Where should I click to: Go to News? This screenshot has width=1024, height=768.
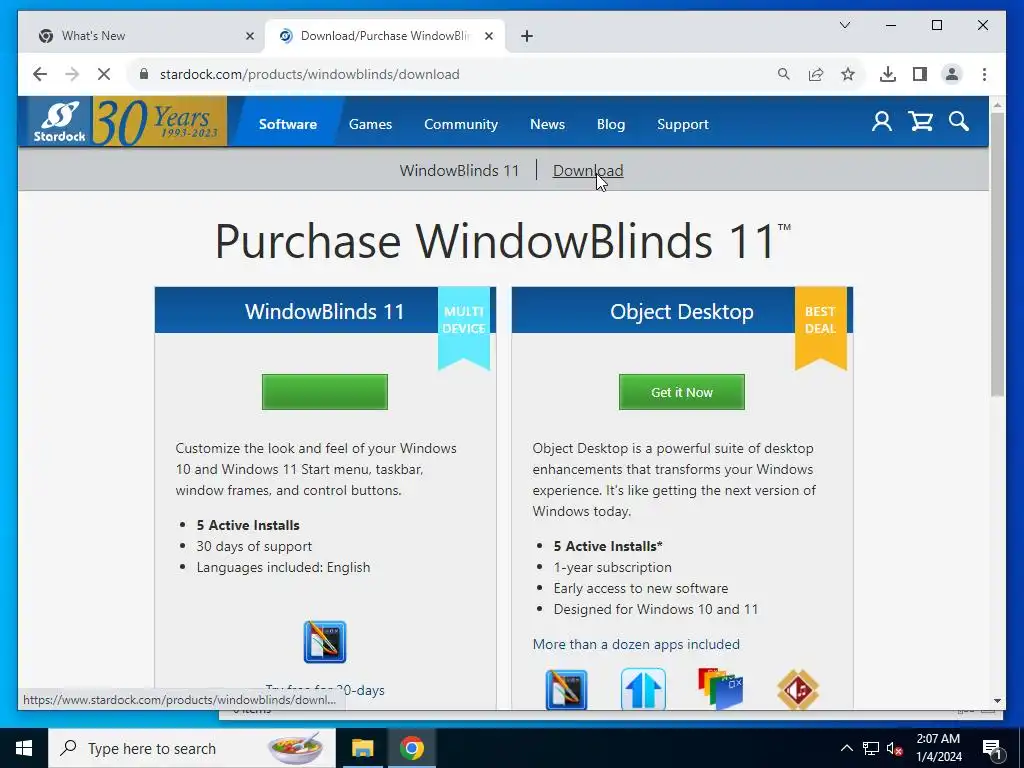[x=547, y=124]
